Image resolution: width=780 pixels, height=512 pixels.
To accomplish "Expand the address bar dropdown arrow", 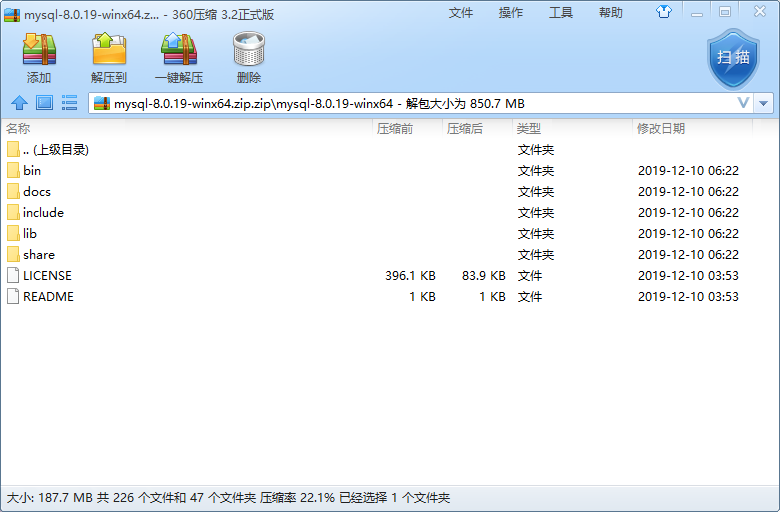I will click(764, 103).
